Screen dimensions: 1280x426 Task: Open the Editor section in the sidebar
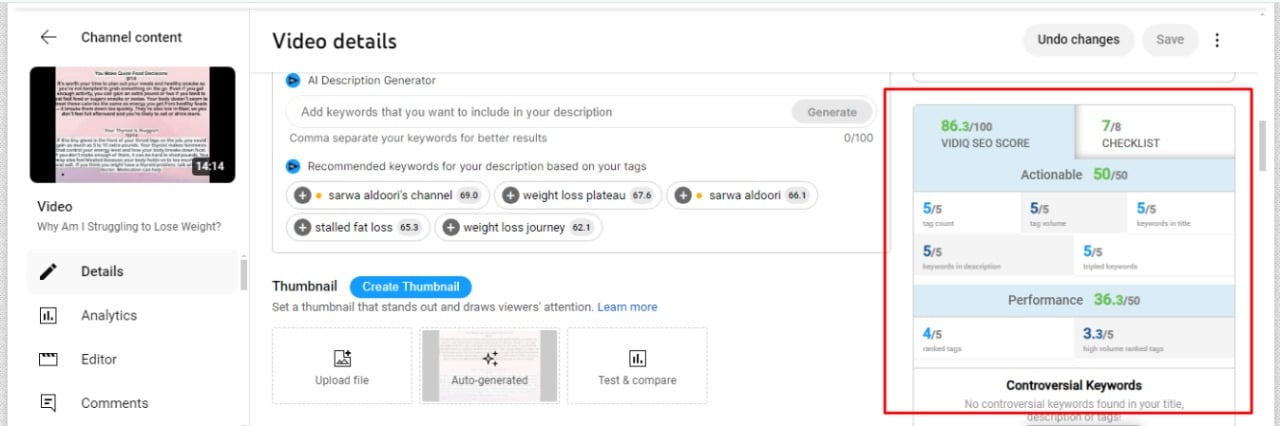tap(99, 359)
